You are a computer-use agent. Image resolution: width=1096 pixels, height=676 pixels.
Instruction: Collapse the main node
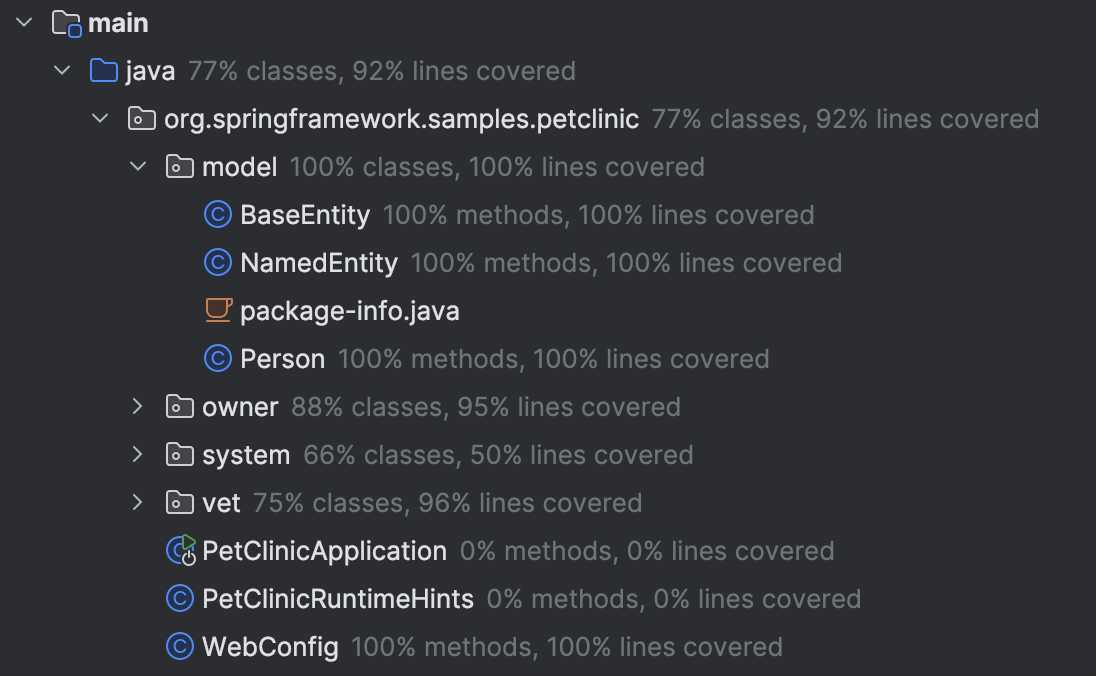pyautogui.click(x=23, y=22)
